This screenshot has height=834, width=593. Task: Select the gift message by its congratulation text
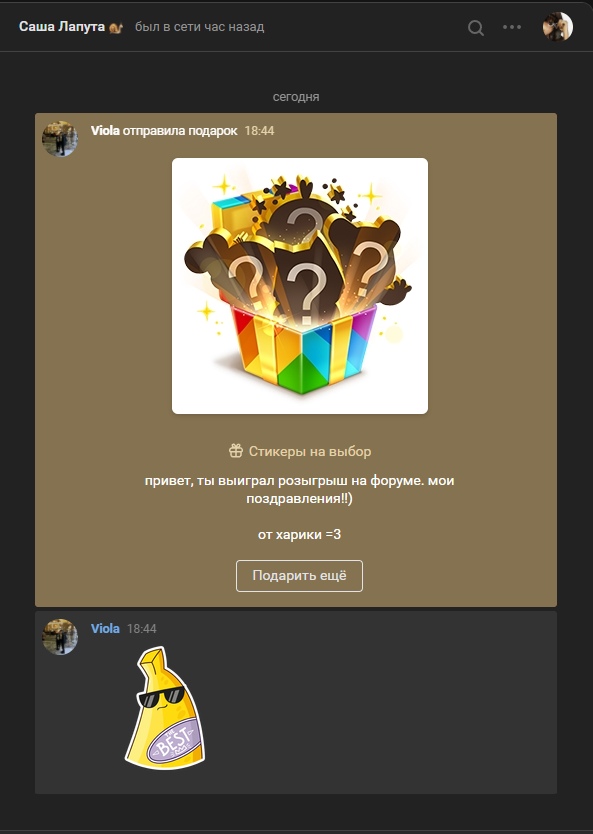pos(299,489)
